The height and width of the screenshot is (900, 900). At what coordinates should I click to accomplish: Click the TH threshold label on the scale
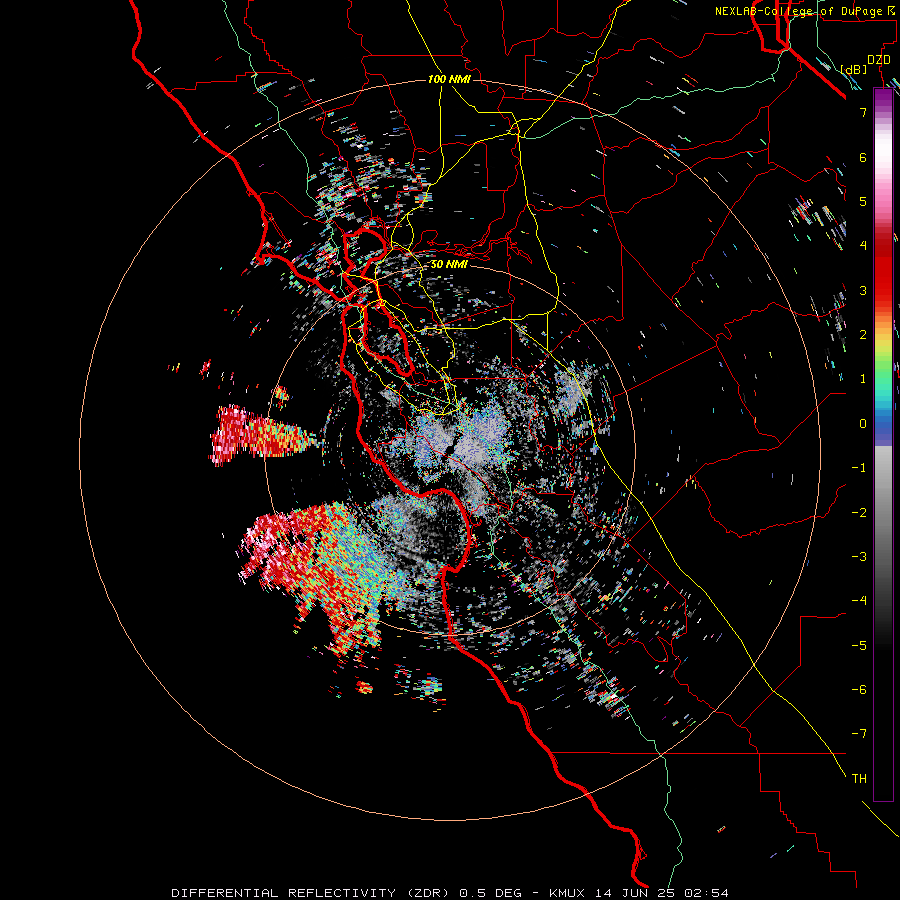click(x=859, y=779)
